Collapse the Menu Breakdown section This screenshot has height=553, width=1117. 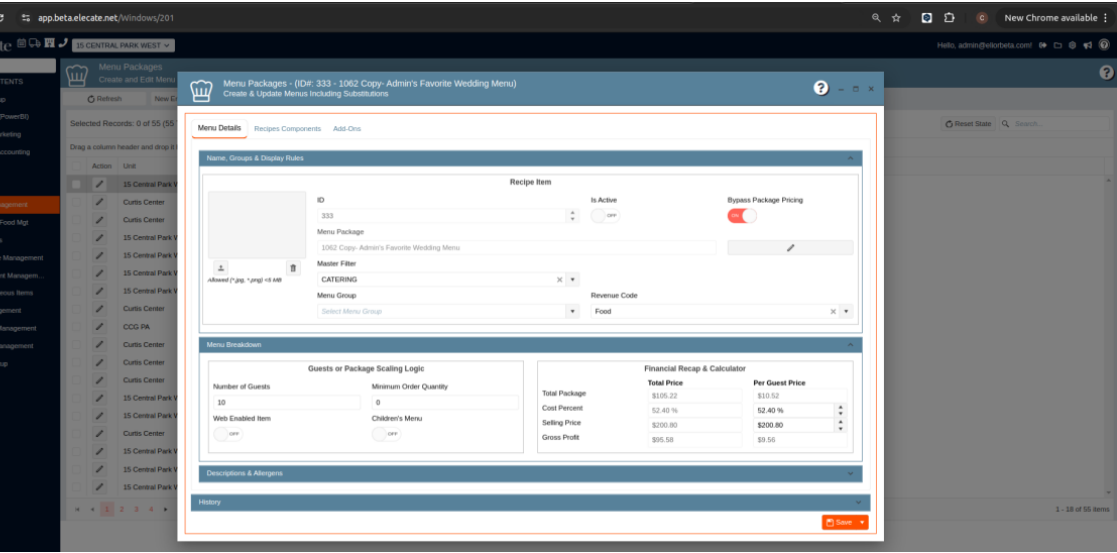point(850,345)
